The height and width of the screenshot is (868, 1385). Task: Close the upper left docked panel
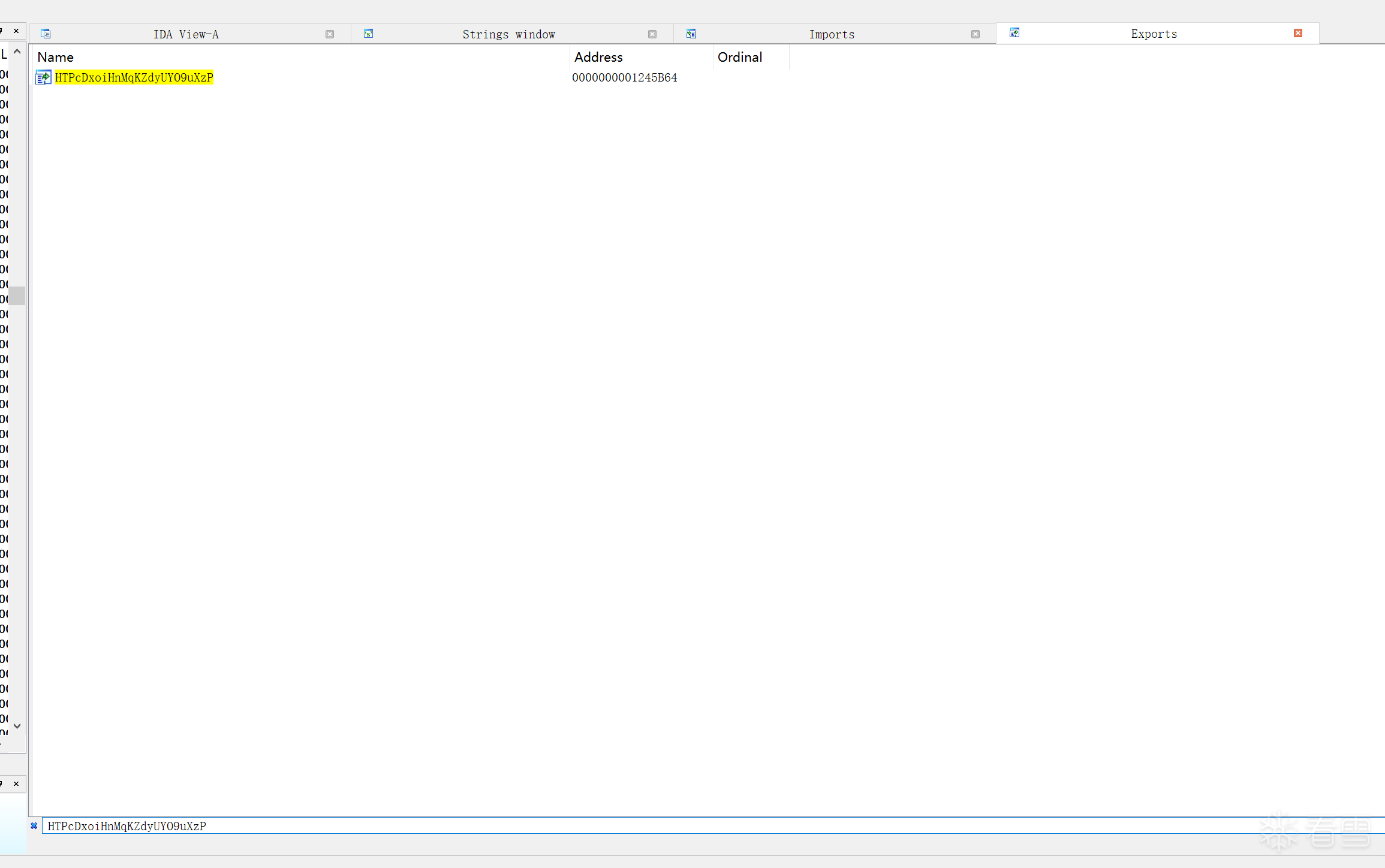16,31
